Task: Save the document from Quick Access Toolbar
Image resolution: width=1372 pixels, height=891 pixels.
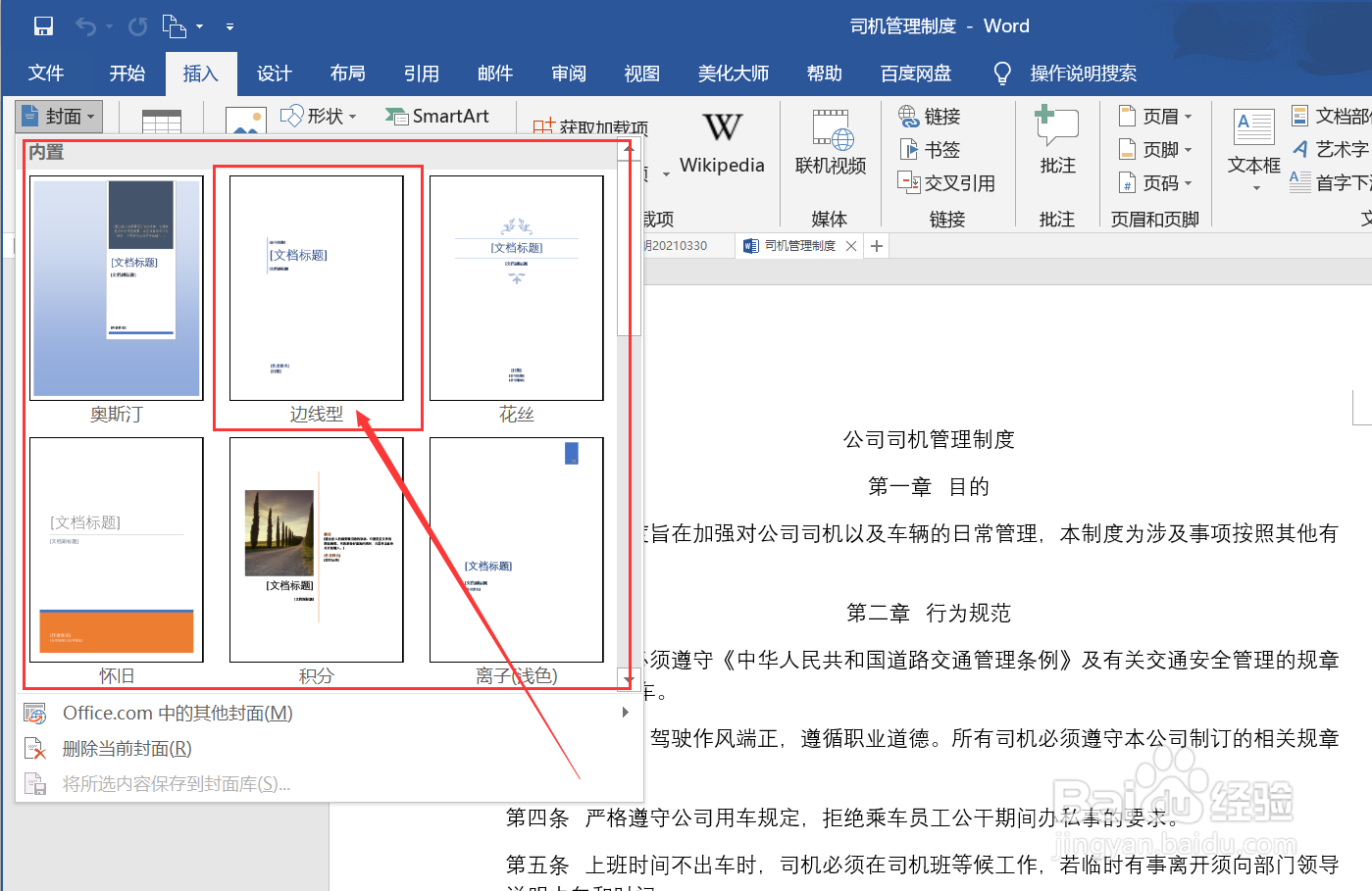Action: pos(43,25)
